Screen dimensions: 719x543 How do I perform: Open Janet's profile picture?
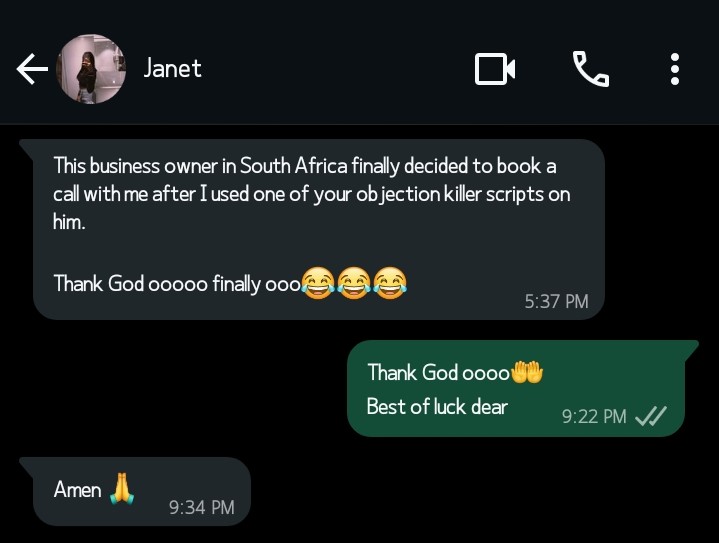[91, 69]
